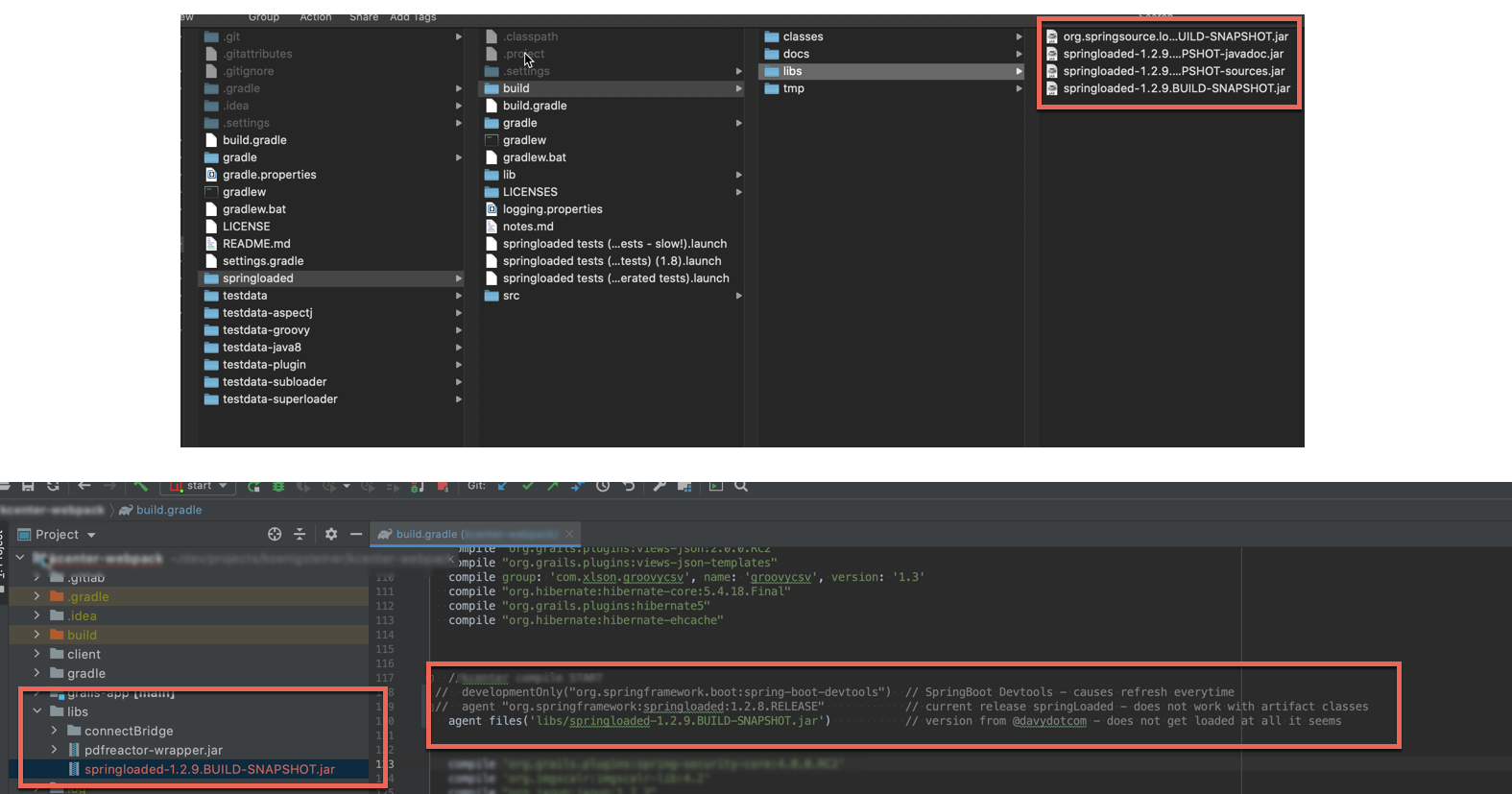
Task: Expand the orange build folder in Project tree
Action: click(36, 635)
